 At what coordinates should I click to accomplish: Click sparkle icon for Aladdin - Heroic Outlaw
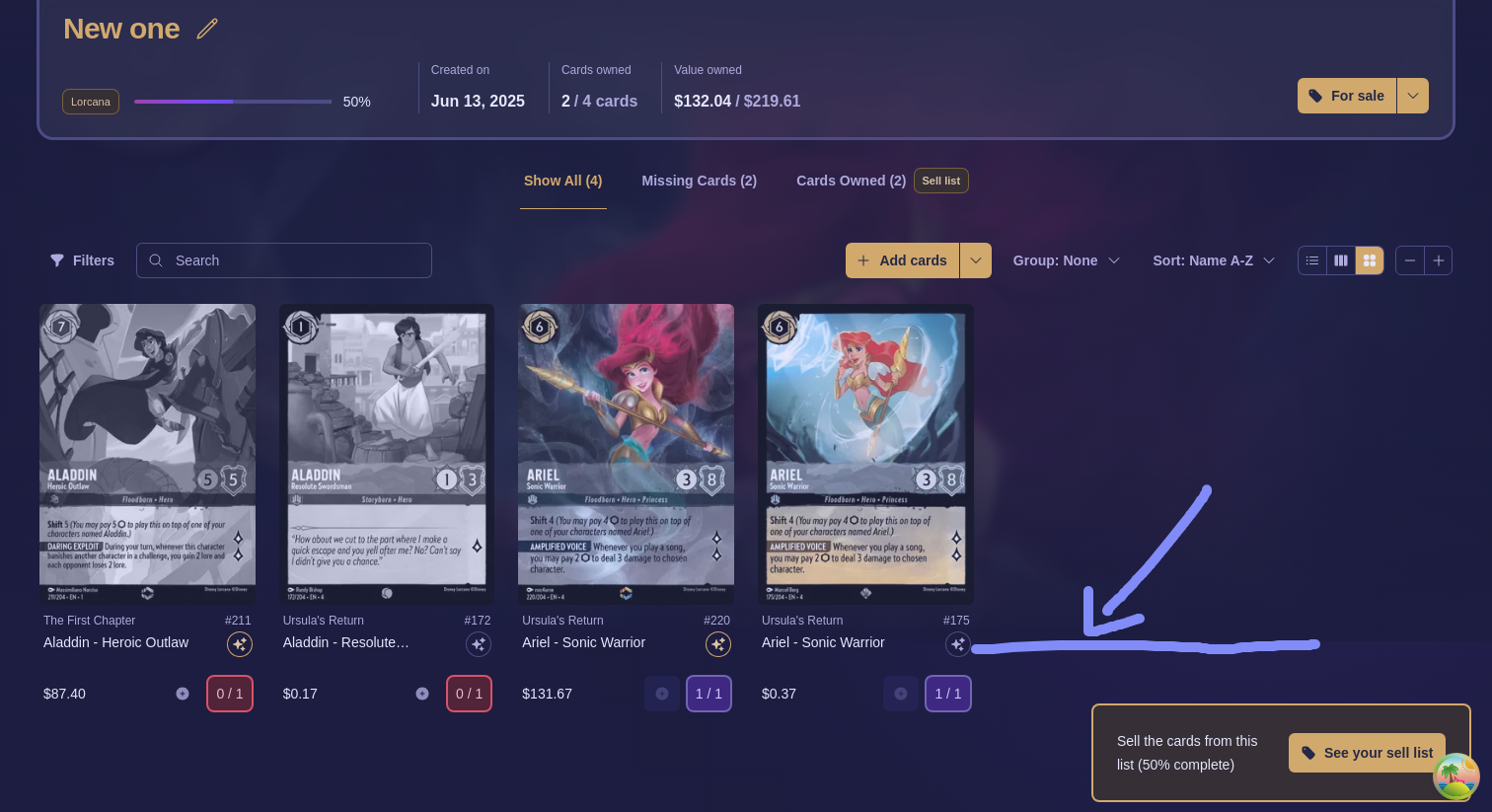tap(240, 644)
